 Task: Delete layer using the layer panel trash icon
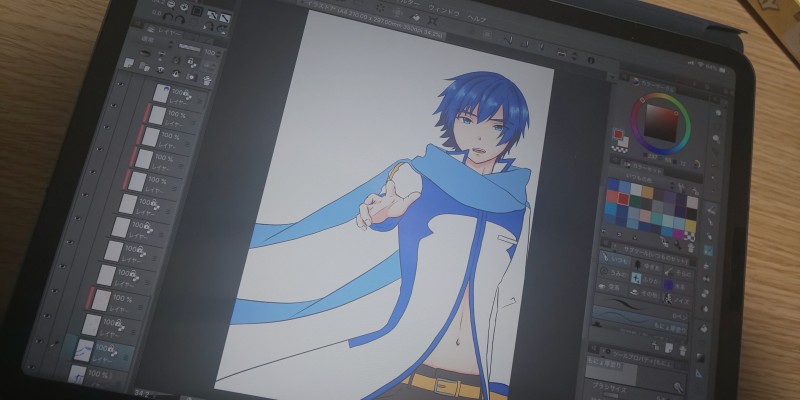click(207, 81)
